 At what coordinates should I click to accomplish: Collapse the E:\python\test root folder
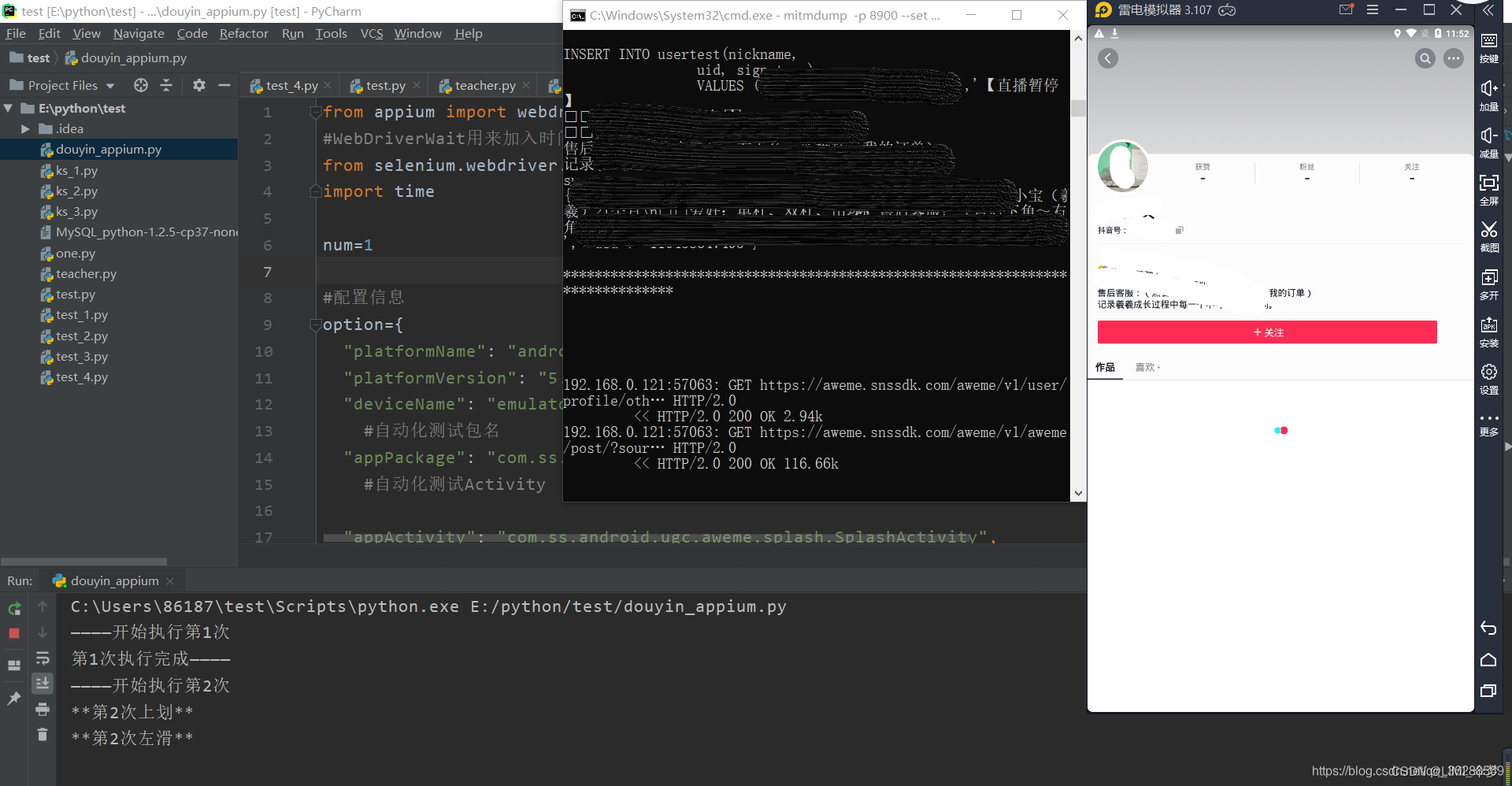(8, 108)
